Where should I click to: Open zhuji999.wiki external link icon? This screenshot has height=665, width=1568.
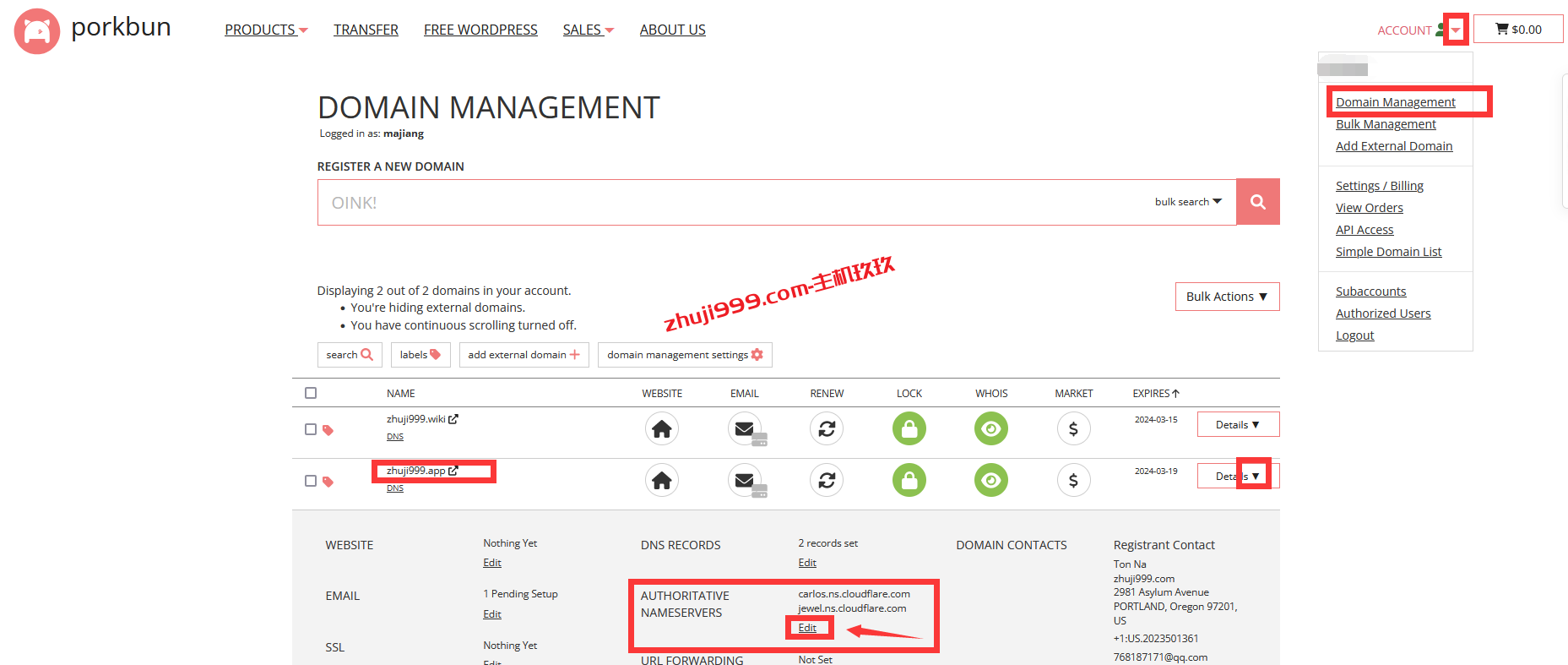(453, 419)
